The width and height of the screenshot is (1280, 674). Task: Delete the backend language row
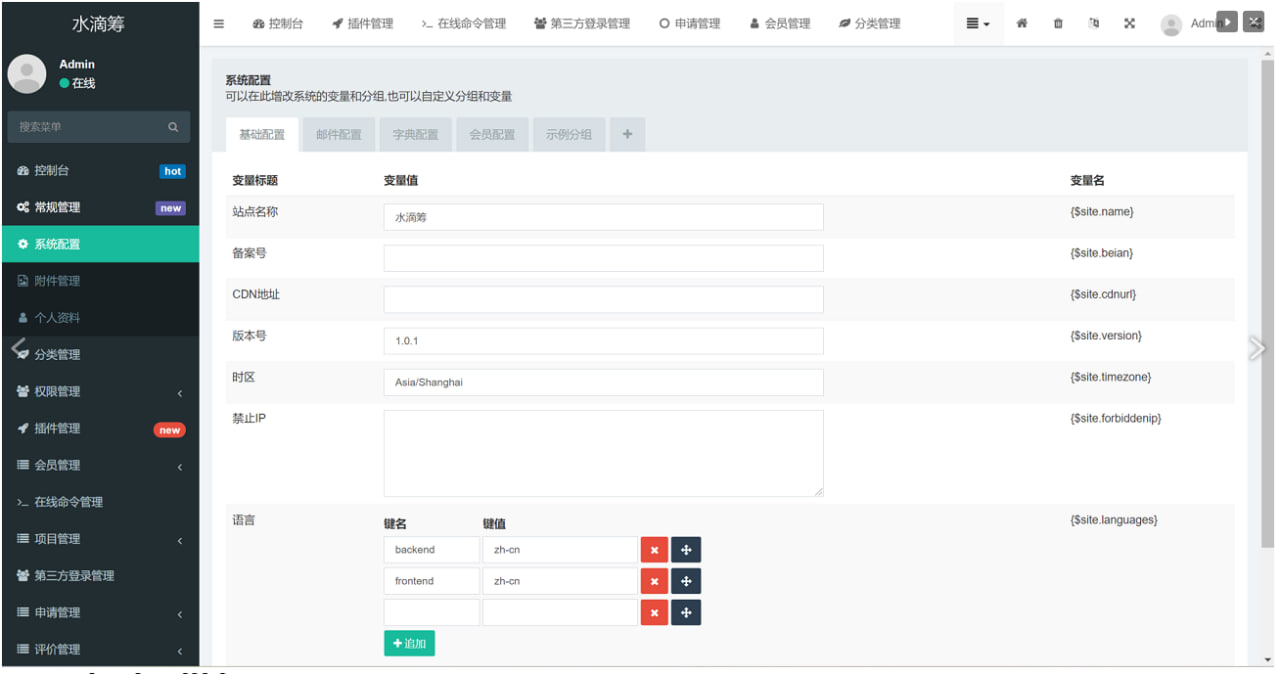654,550
